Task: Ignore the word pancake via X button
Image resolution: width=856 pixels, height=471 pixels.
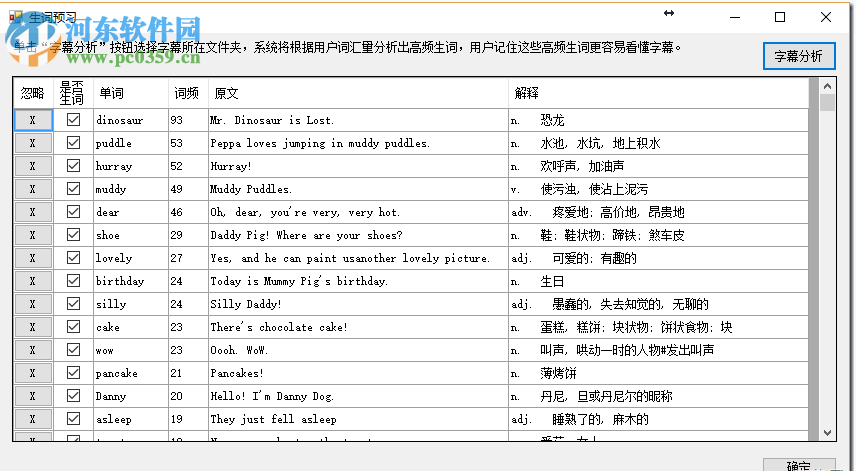Action: pyautogui.click(x=33, y=373)
